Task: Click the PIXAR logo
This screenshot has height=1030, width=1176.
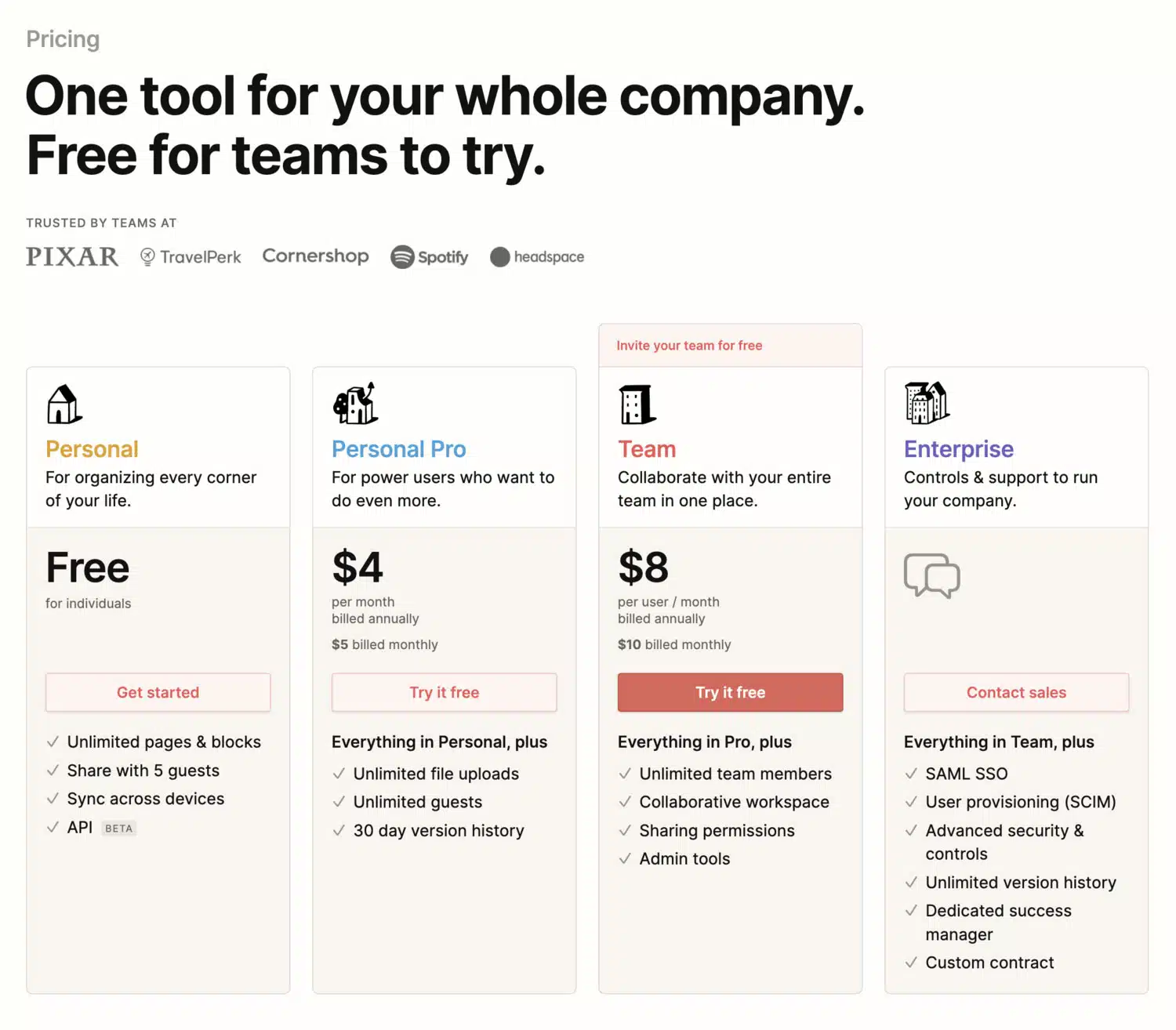Action: [x=72, y=257]
